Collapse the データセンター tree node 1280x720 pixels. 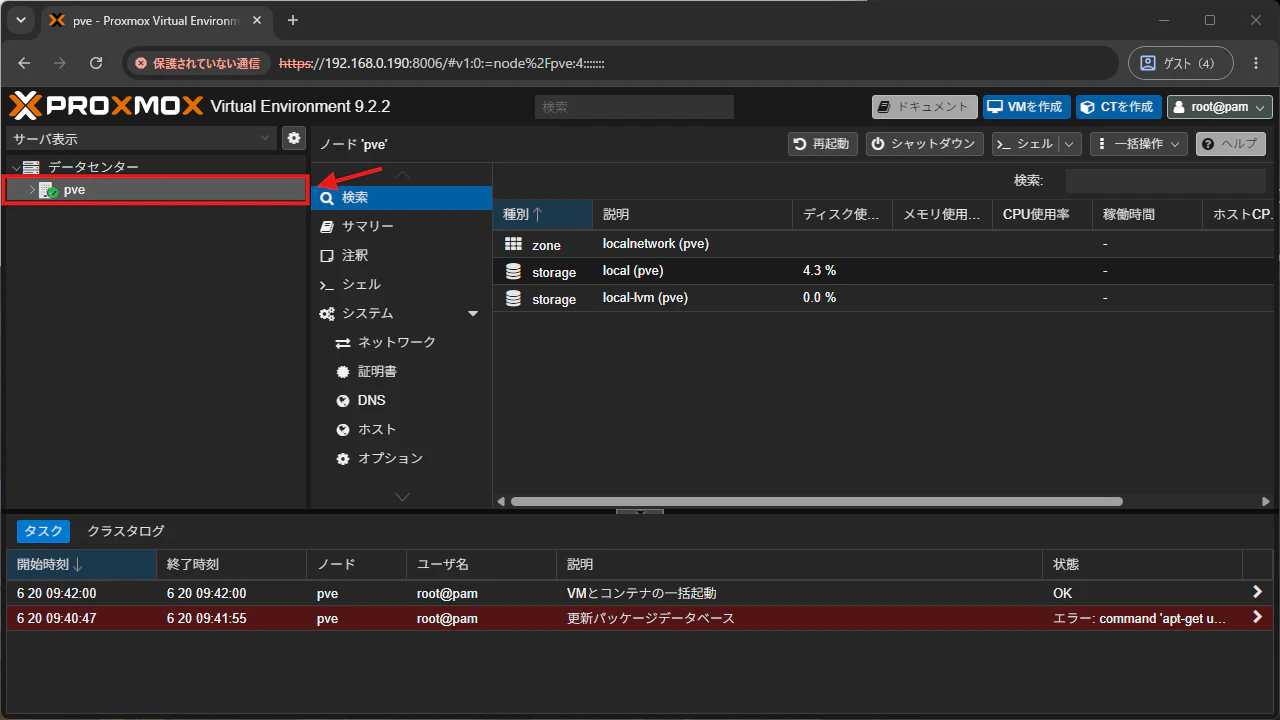click(15, 167)
